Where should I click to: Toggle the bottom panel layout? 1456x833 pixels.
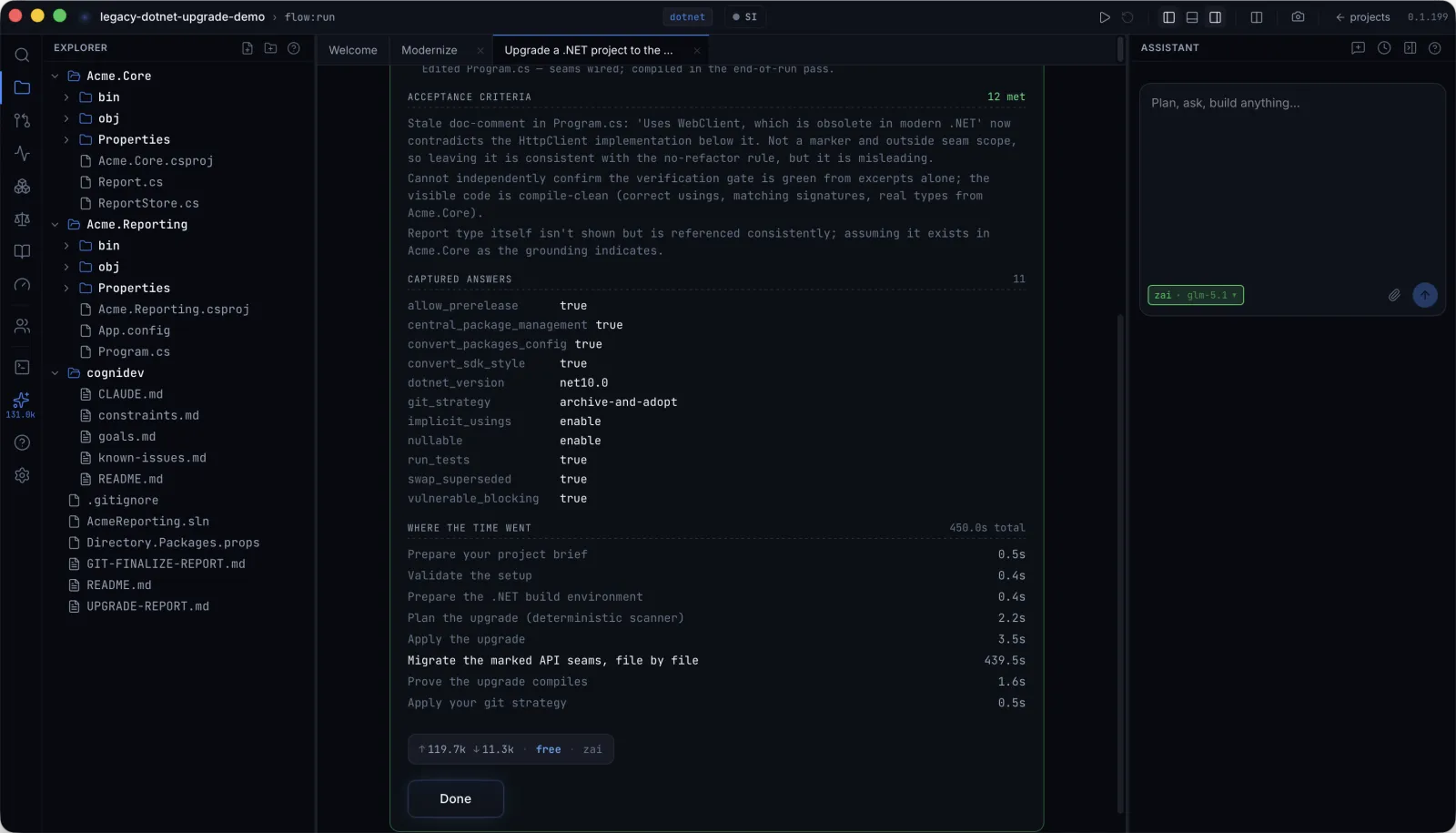[x=1192, y=17]
